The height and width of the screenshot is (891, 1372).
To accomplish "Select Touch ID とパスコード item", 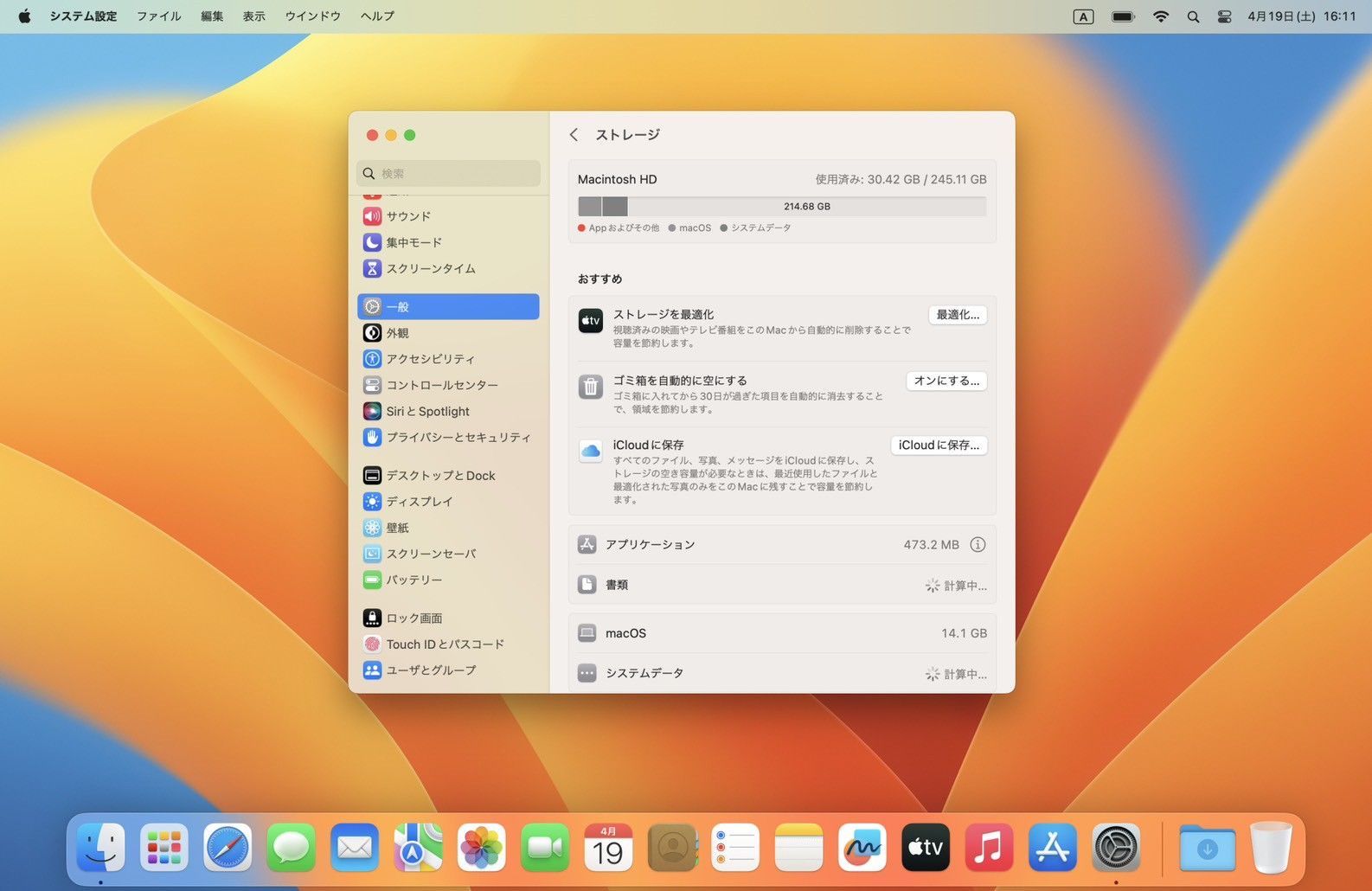I will tap(448, 644).
